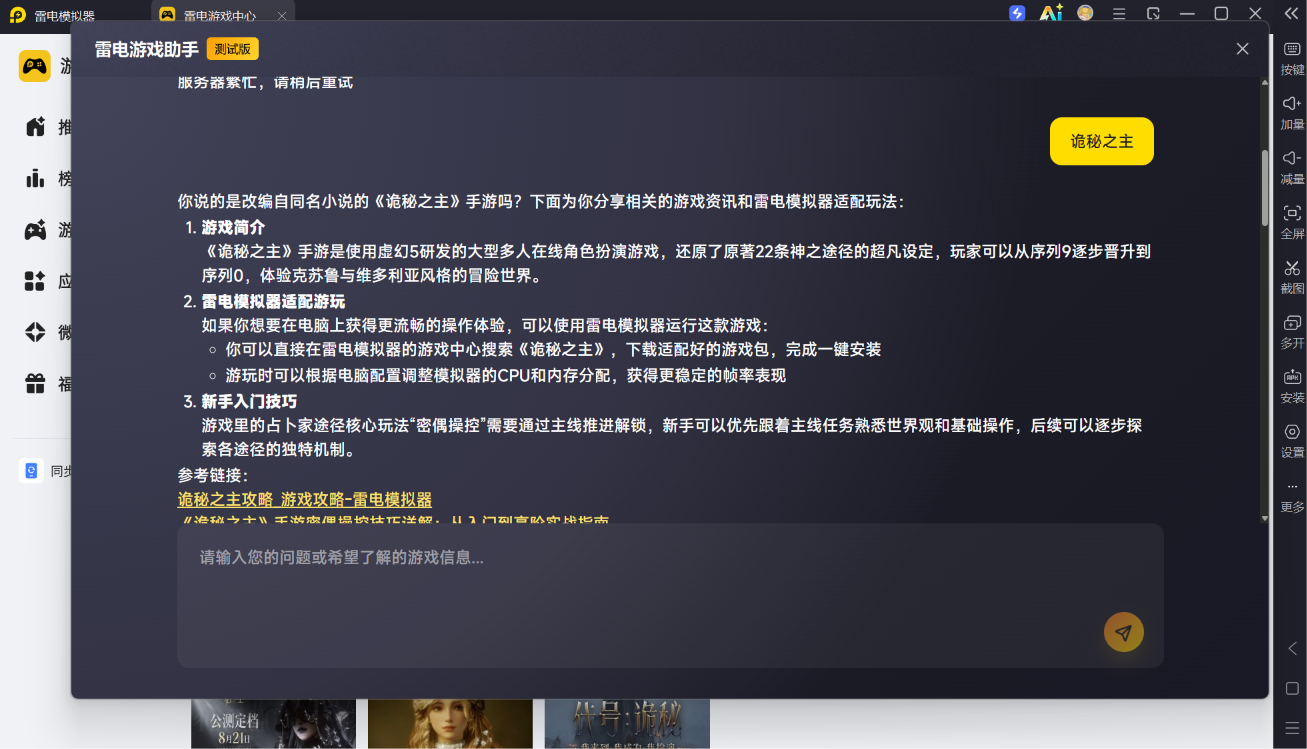Viewport: 1307px width, 749px height.
Task: Open the 公测定档 game thumbnail behind the dialog
Action: (273, 724)
